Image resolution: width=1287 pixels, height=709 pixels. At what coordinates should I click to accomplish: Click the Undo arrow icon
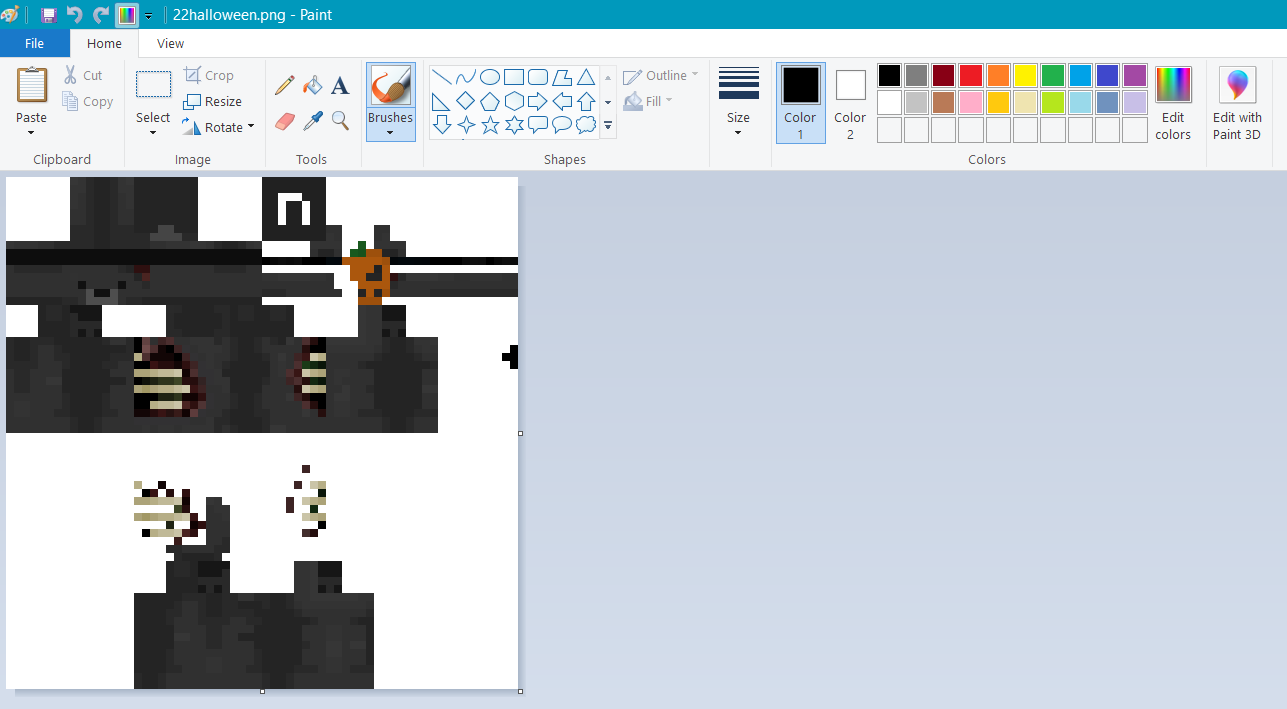pyautogui.click(x=74, y=15)
